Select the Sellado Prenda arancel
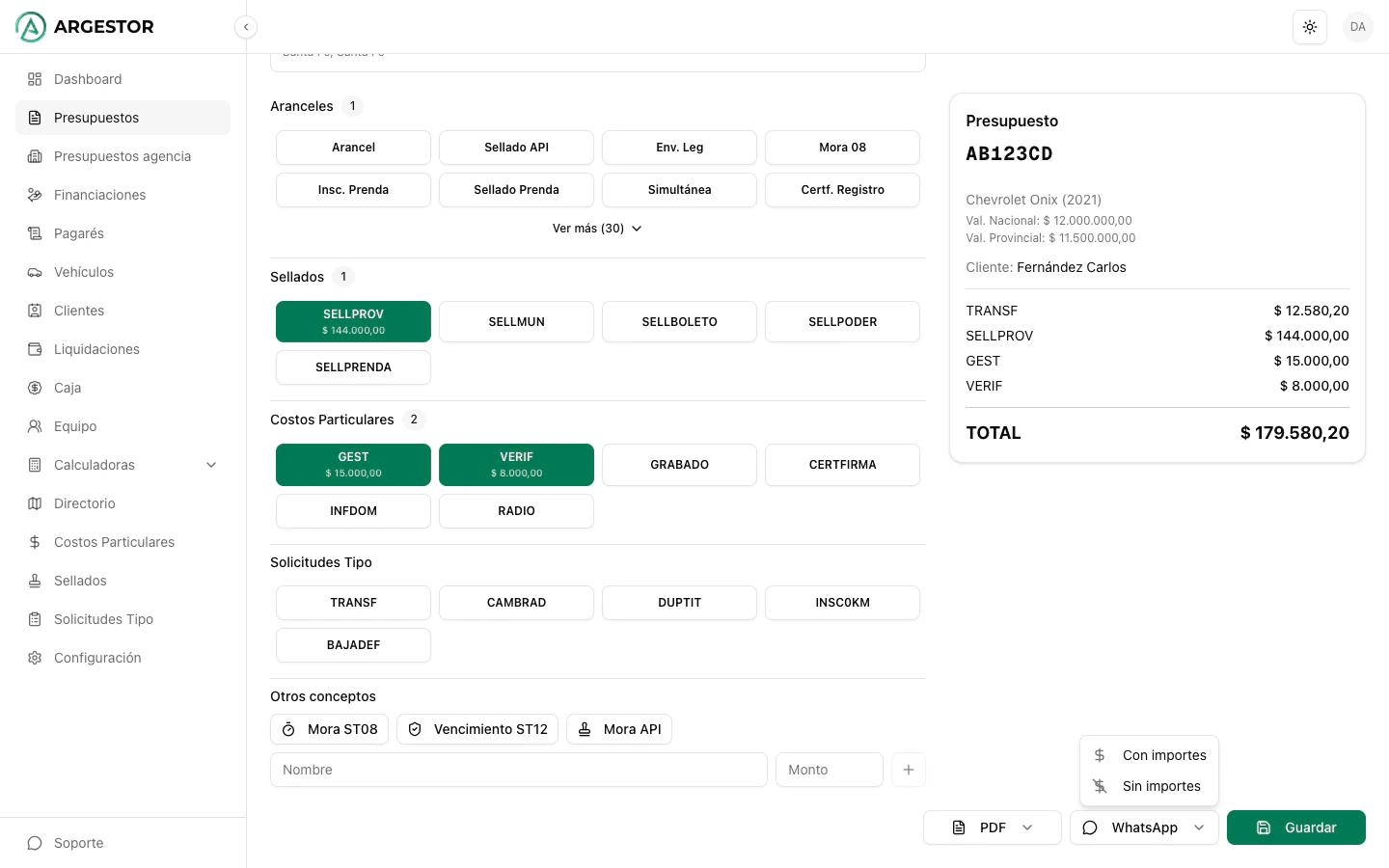Viewport: 1389px width, 868px height. (x=516, y=190)
